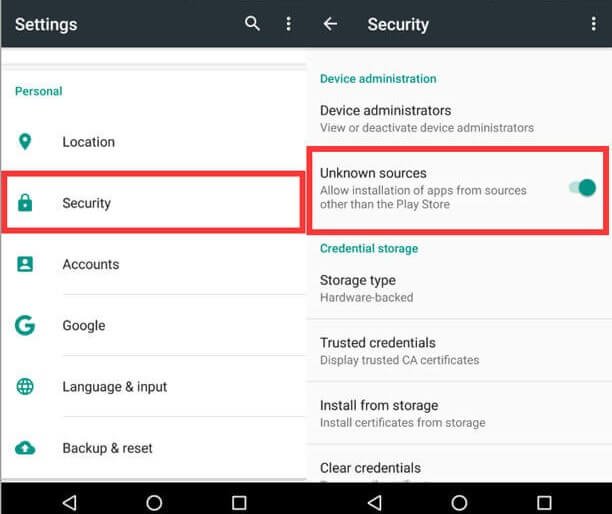Open Security screen overflow menu
The height and width of the screenshot is (514, 612).
click(593, 24)
